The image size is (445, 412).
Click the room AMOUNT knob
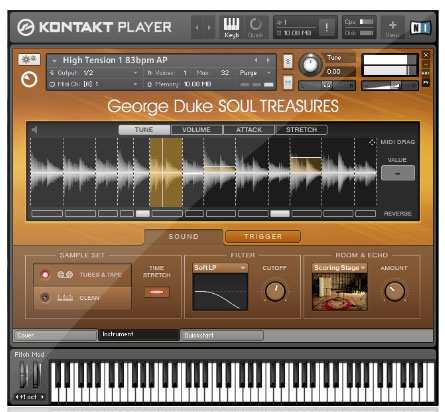pyautogui.click(x=394, y=291)
